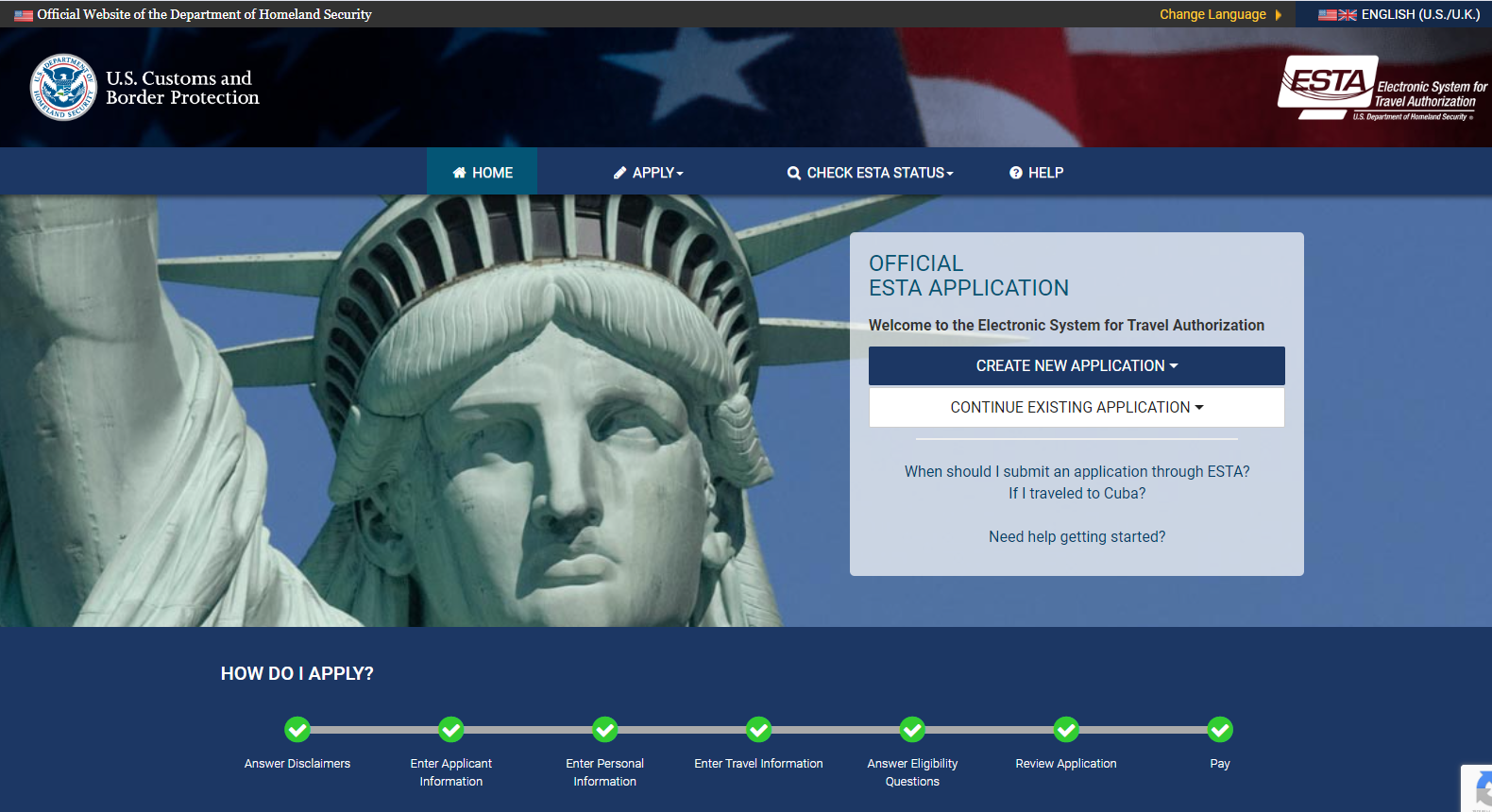
Task: Click the 'Enter Applicant Information' step label
Action: (451, 772)
